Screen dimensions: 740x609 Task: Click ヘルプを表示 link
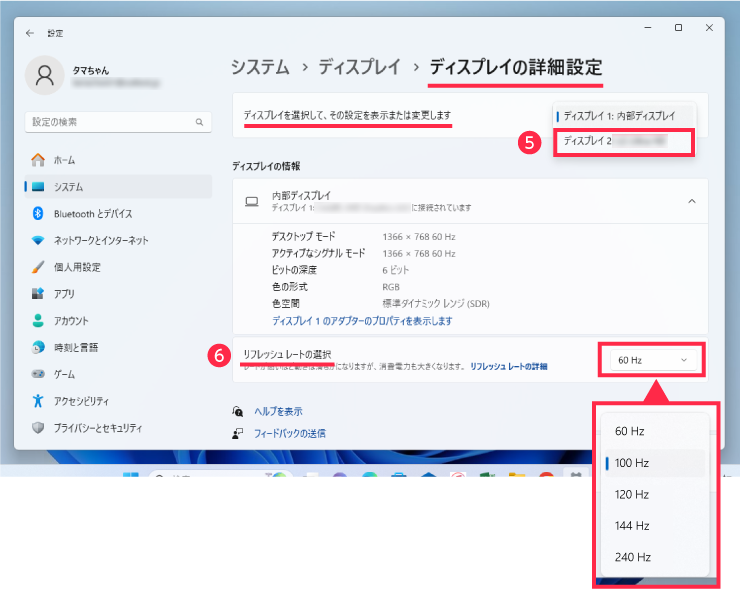(278, 411)
